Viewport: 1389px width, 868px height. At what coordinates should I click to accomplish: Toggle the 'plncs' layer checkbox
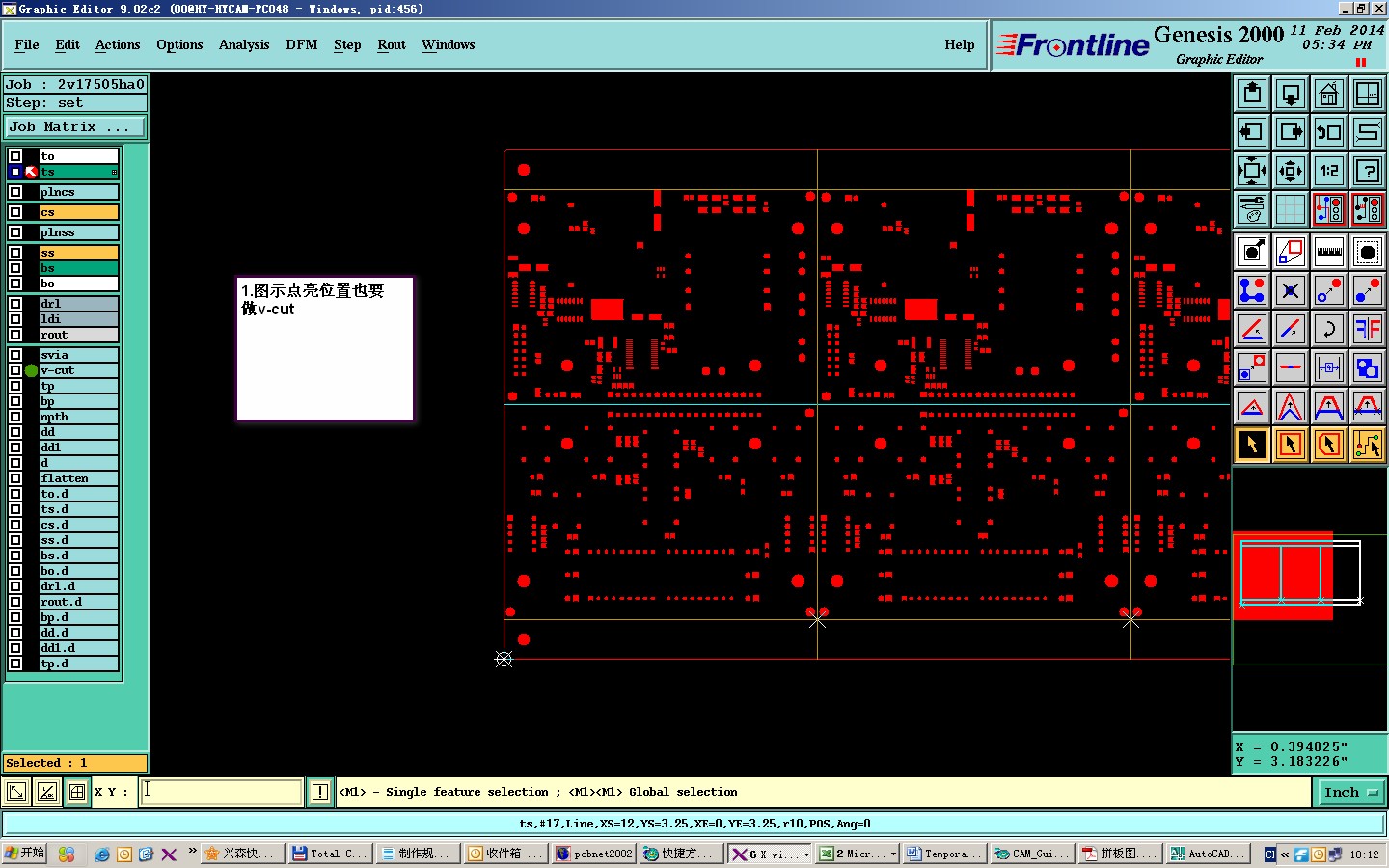coord(15,192)
